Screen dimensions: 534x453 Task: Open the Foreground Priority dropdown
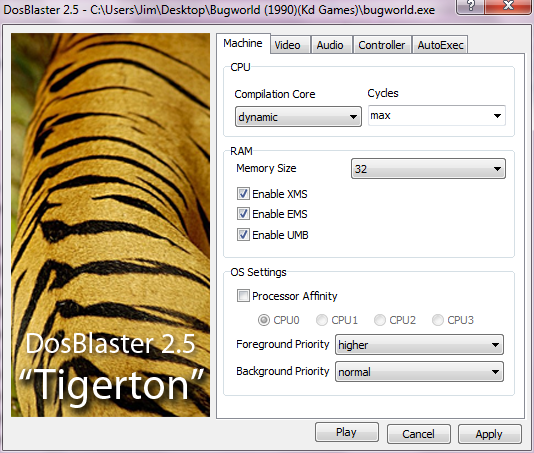click(x=419, y=345)
